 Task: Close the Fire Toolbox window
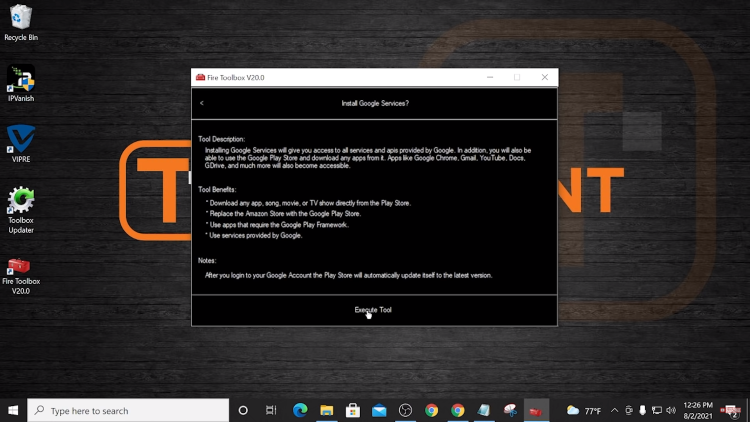coord(544,77)
